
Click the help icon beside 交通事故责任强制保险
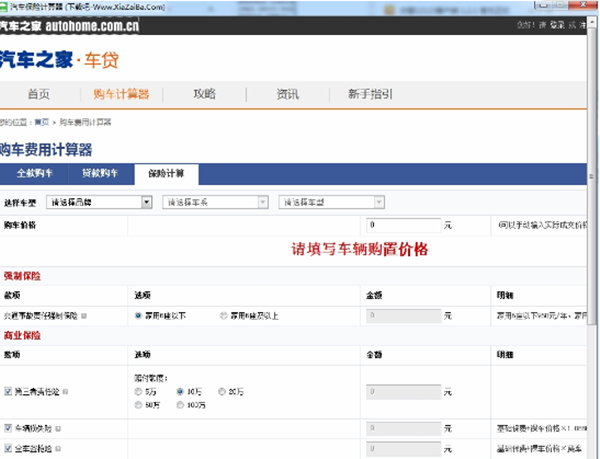[84, 316]
